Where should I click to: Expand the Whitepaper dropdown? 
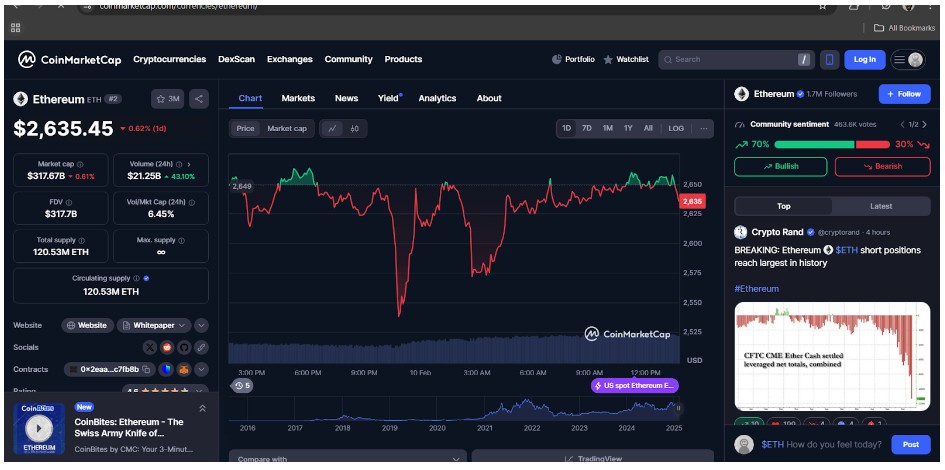point(154,325)
